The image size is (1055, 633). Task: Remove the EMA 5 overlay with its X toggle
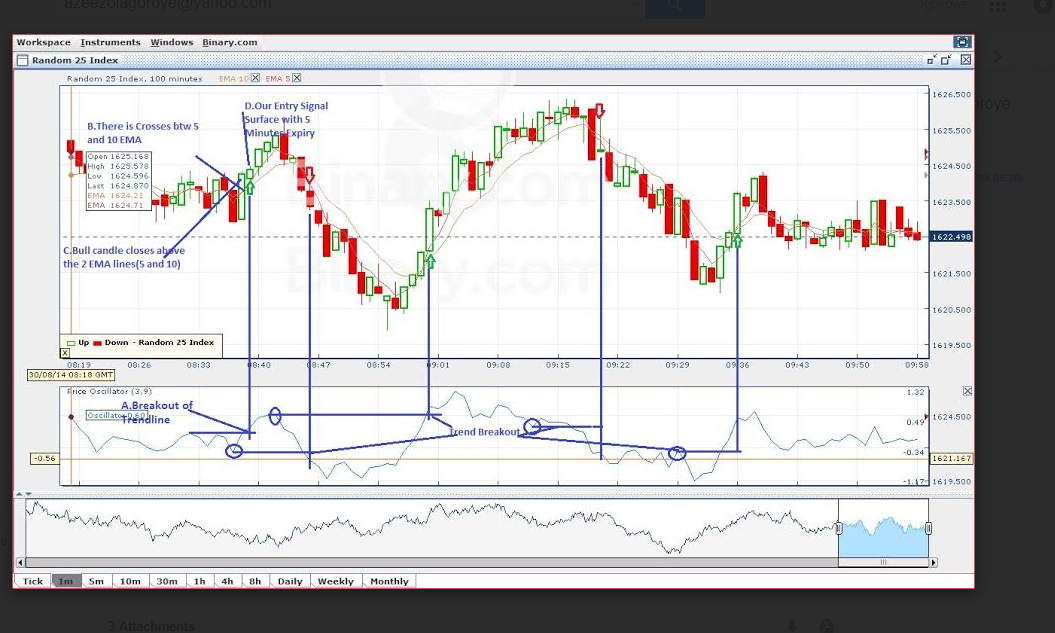[x=296, y=77]
